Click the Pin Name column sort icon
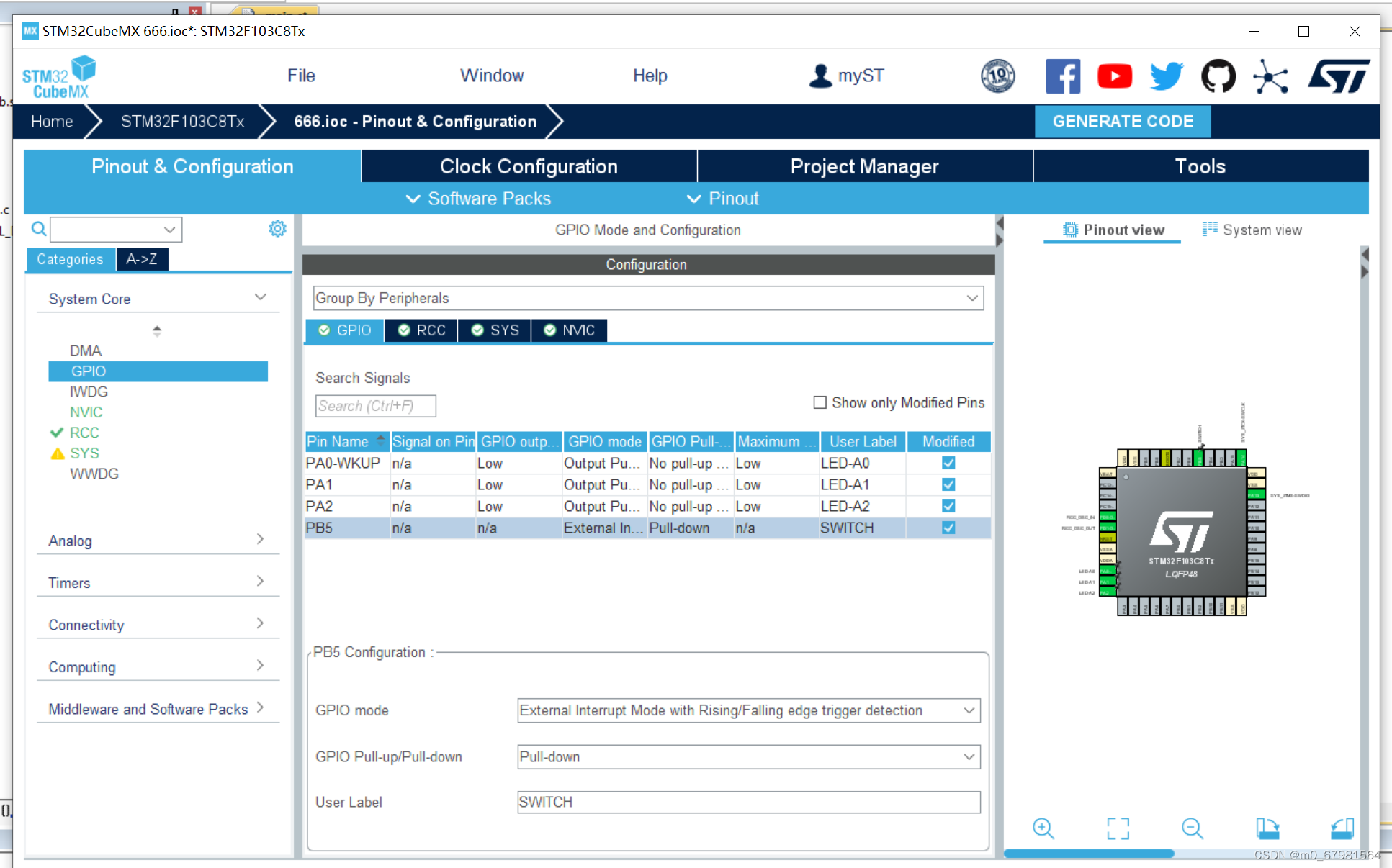Viewport: 1392px width, 868px height. (381, 440)
